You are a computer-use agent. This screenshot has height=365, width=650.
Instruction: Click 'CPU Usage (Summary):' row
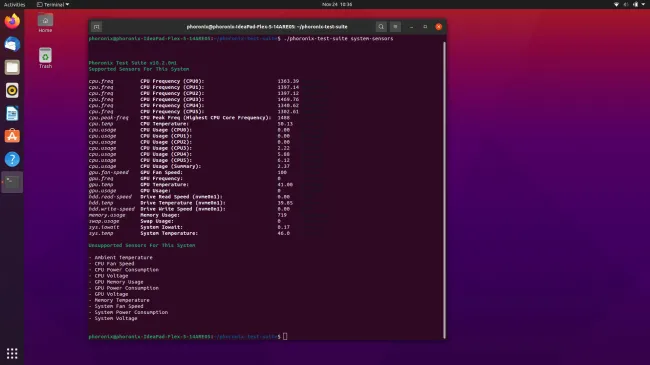pyautogui.click(x=189, y=166)
